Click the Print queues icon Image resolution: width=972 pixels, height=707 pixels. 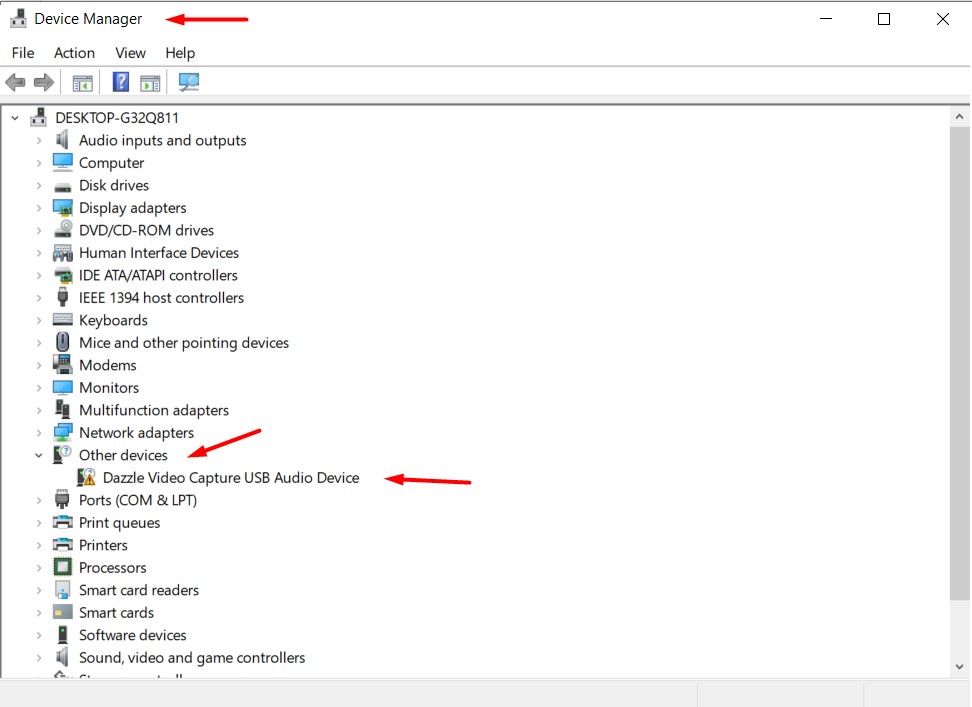(63, 522)
